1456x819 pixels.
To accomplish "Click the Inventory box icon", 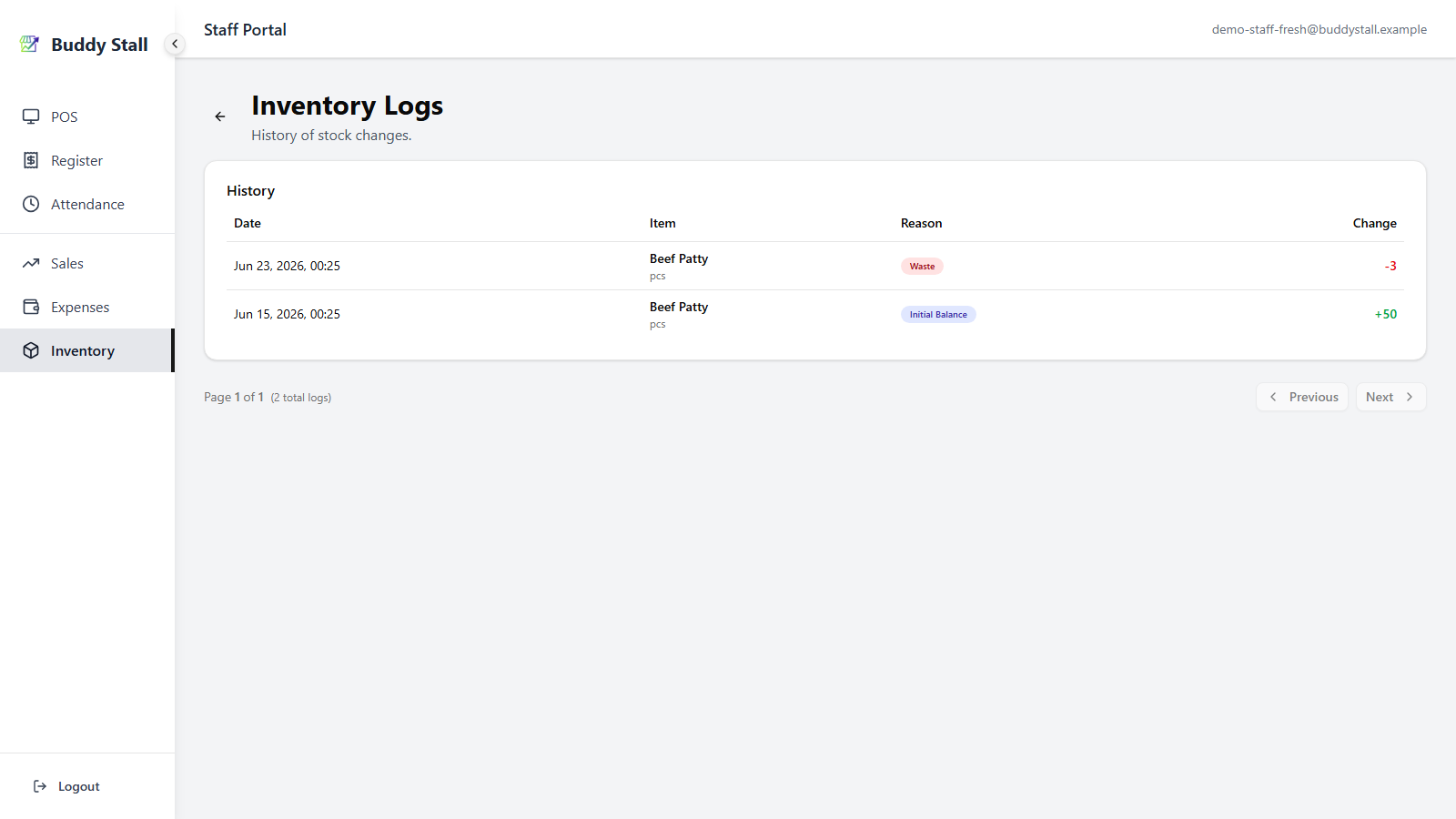I will click(31, 350).
